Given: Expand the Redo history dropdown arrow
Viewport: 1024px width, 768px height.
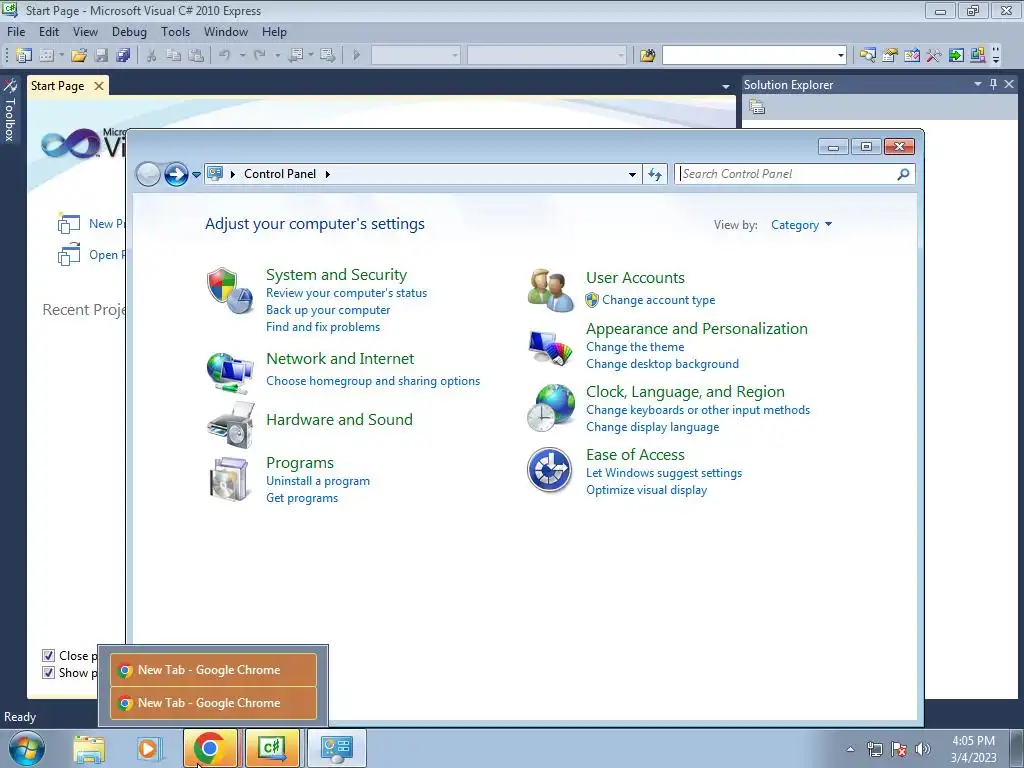Looking at the screenshot, I should [x=277, y=56].
